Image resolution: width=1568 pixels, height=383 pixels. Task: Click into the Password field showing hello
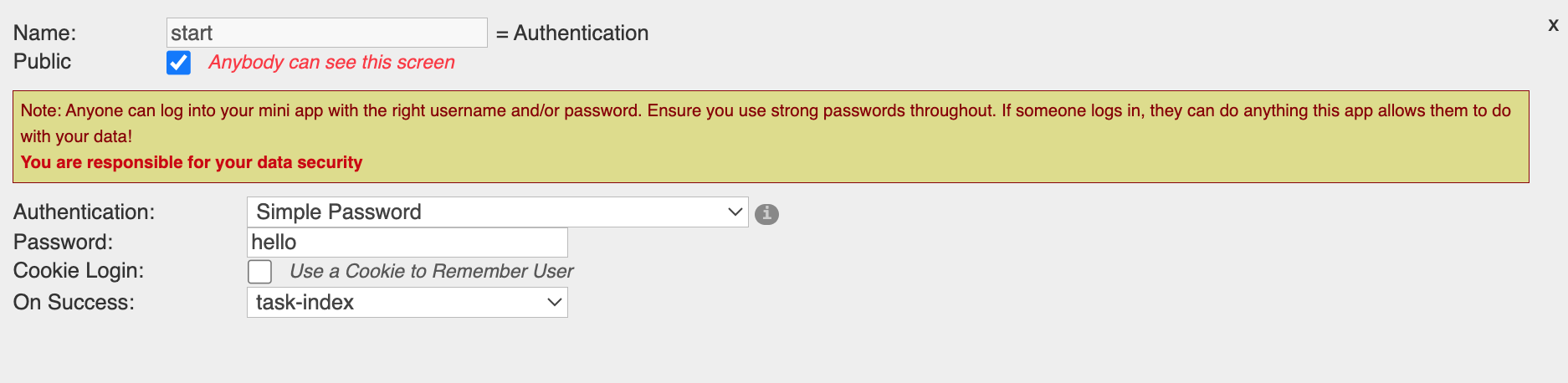(x=407, y=243)
